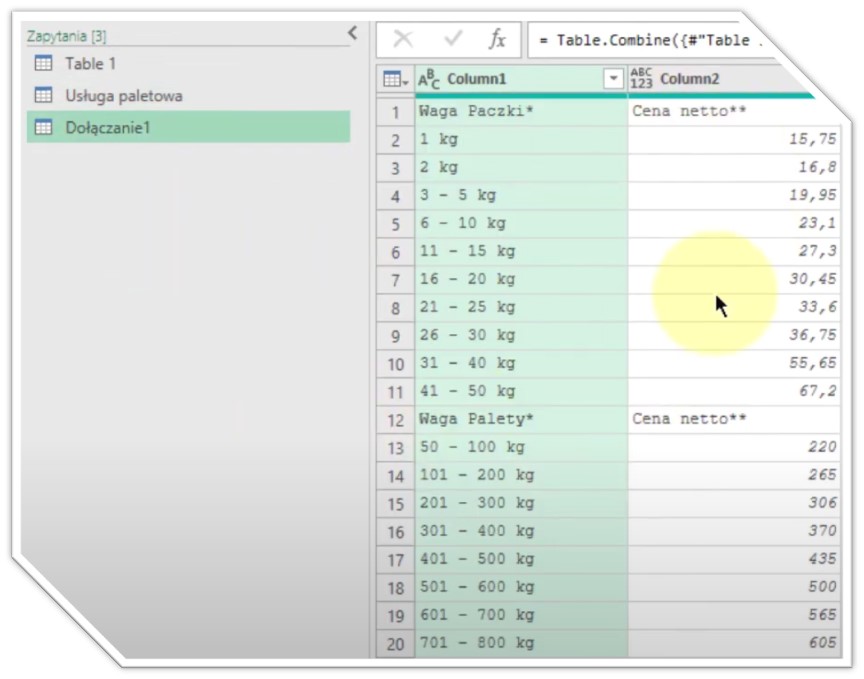This screenshot has height=679, width=864.
Task: Click the table icon beside Usługa paletowa
Action: [43, 96]
